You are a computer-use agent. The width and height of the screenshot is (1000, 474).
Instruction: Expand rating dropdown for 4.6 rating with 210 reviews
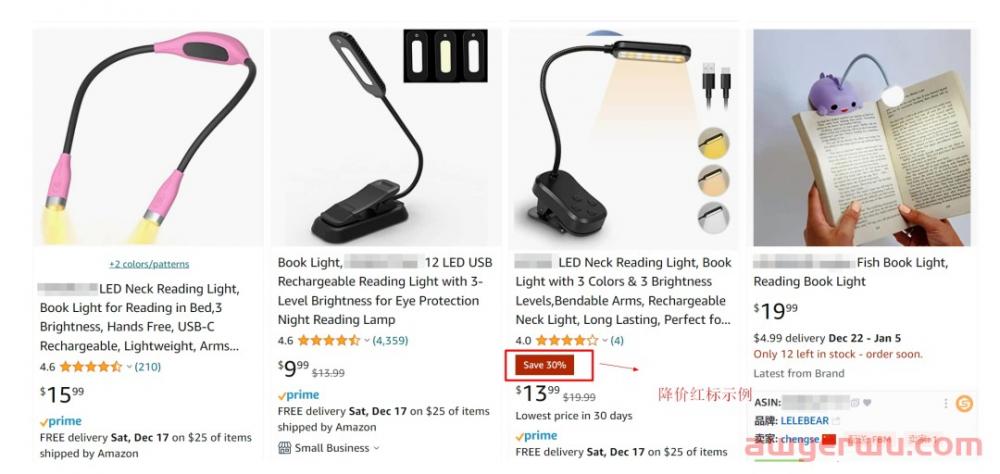coord(129,367)
